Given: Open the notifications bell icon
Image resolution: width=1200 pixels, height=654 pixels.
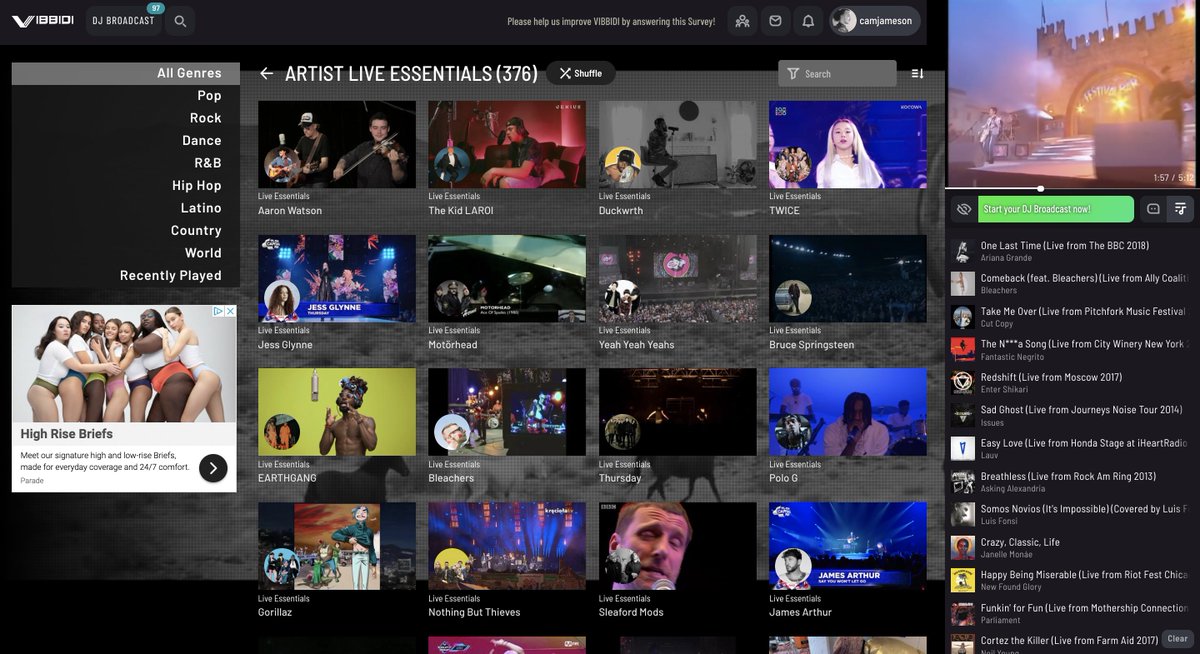Looking at the screenshot, I should 808,21.
